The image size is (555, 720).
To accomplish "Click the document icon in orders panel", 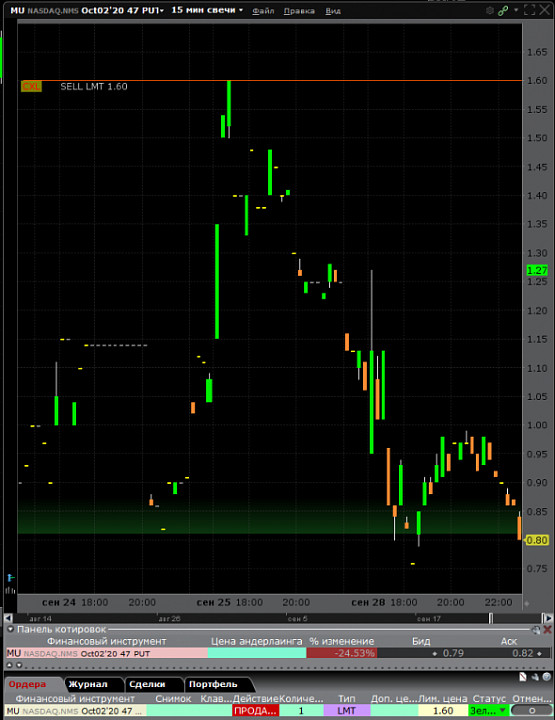I will pos(523,677).
